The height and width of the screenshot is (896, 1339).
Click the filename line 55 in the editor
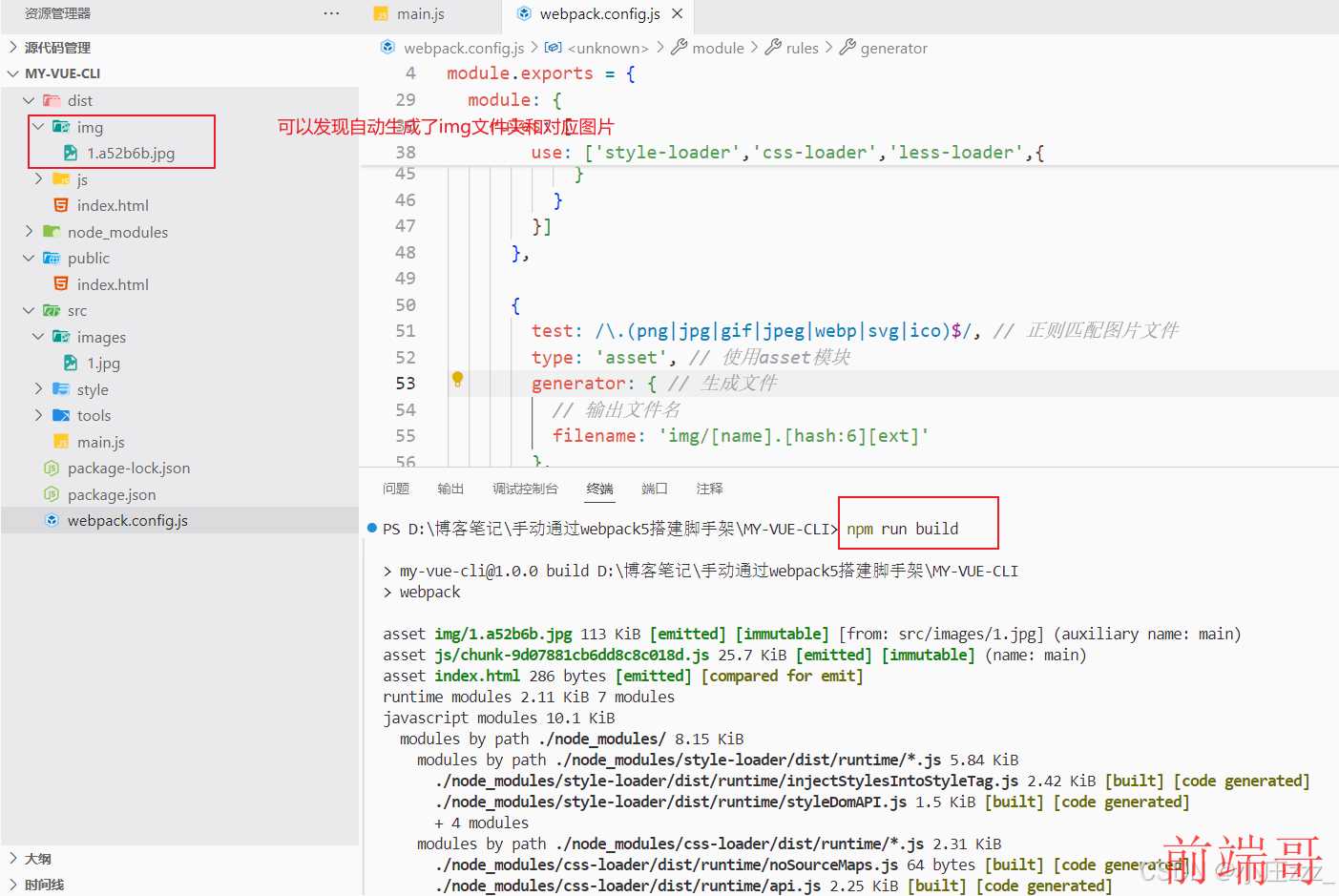click(x=741, y=435)
